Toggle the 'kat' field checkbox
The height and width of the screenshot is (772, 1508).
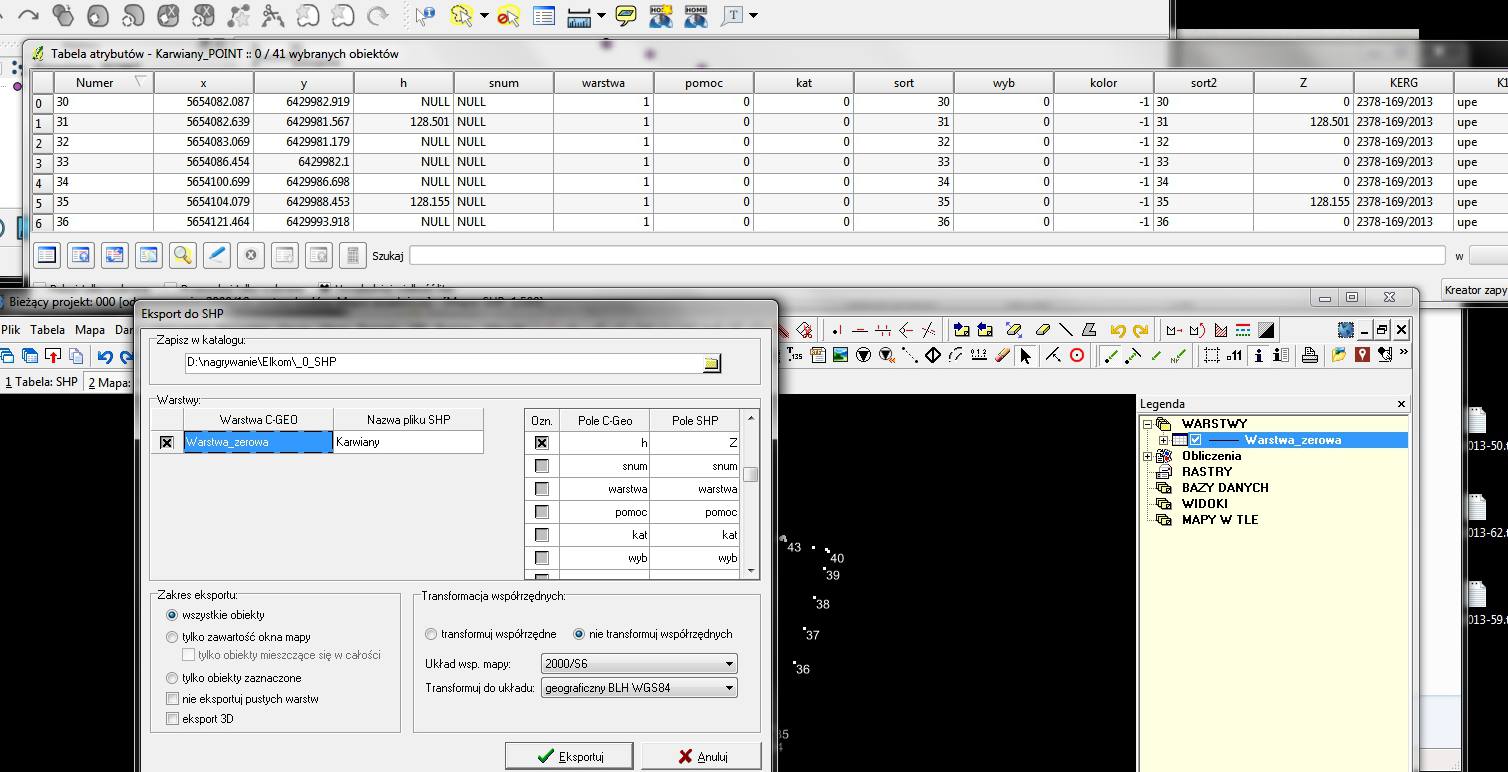click(541, 535)
